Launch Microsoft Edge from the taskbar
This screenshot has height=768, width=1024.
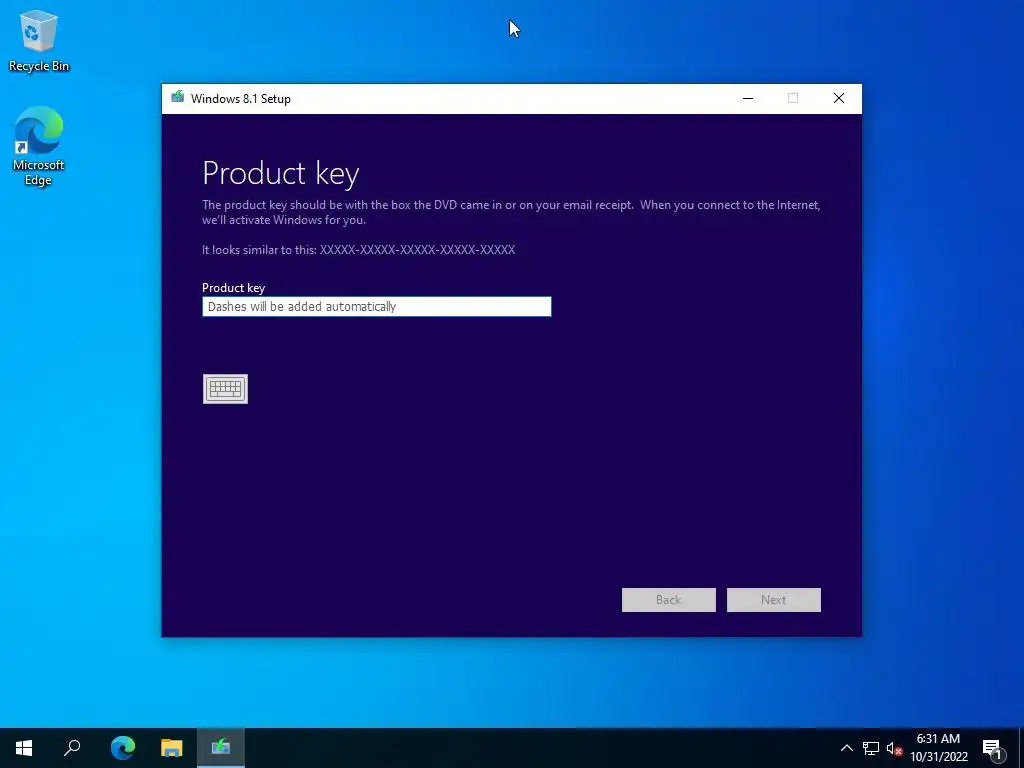point(123,748)
